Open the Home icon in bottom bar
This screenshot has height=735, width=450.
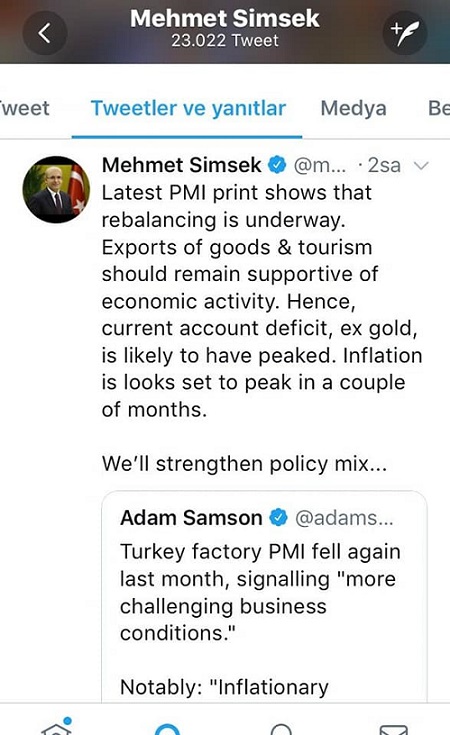point(56,726)
